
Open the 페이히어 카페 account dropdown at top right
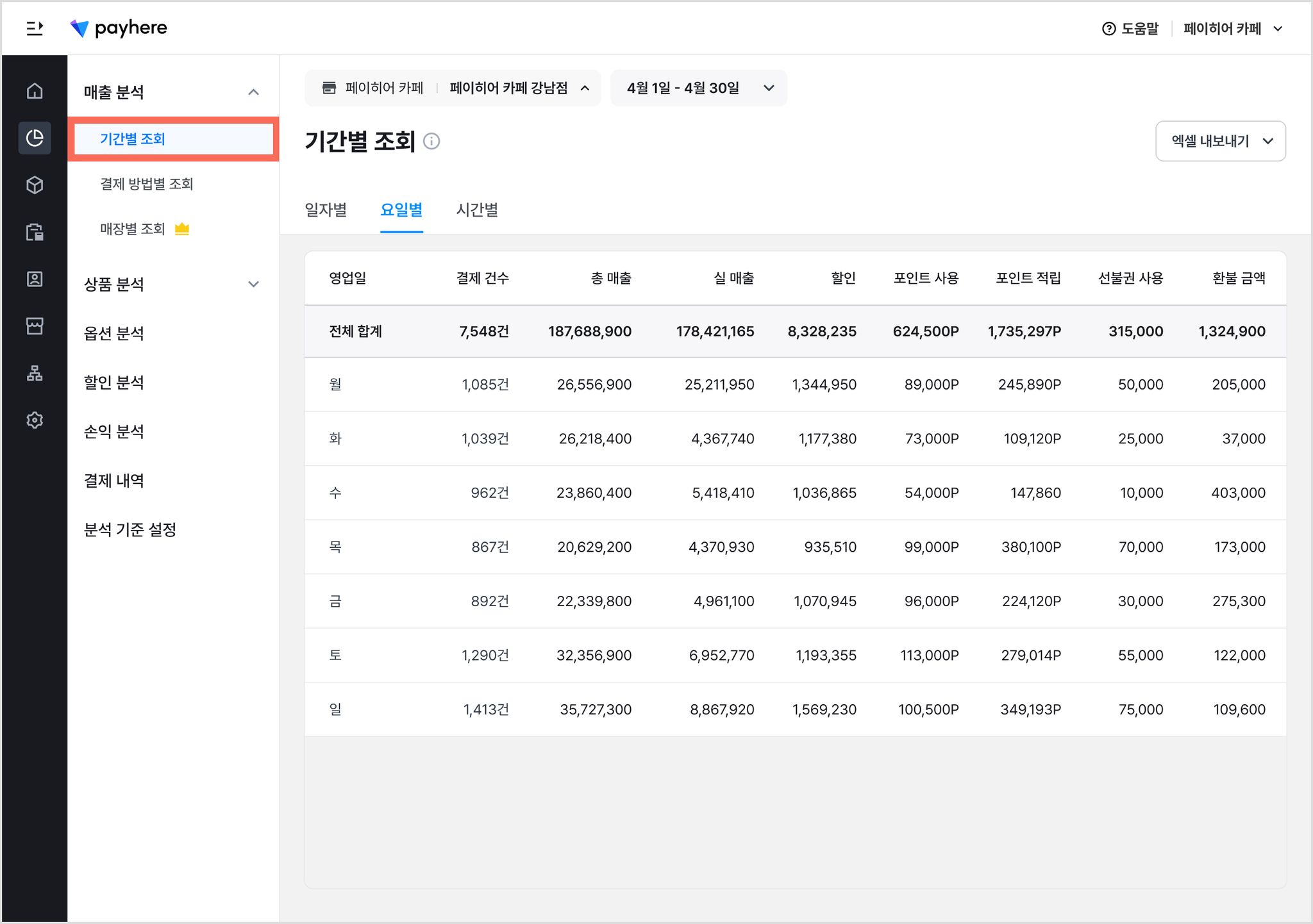(1234, 29)
